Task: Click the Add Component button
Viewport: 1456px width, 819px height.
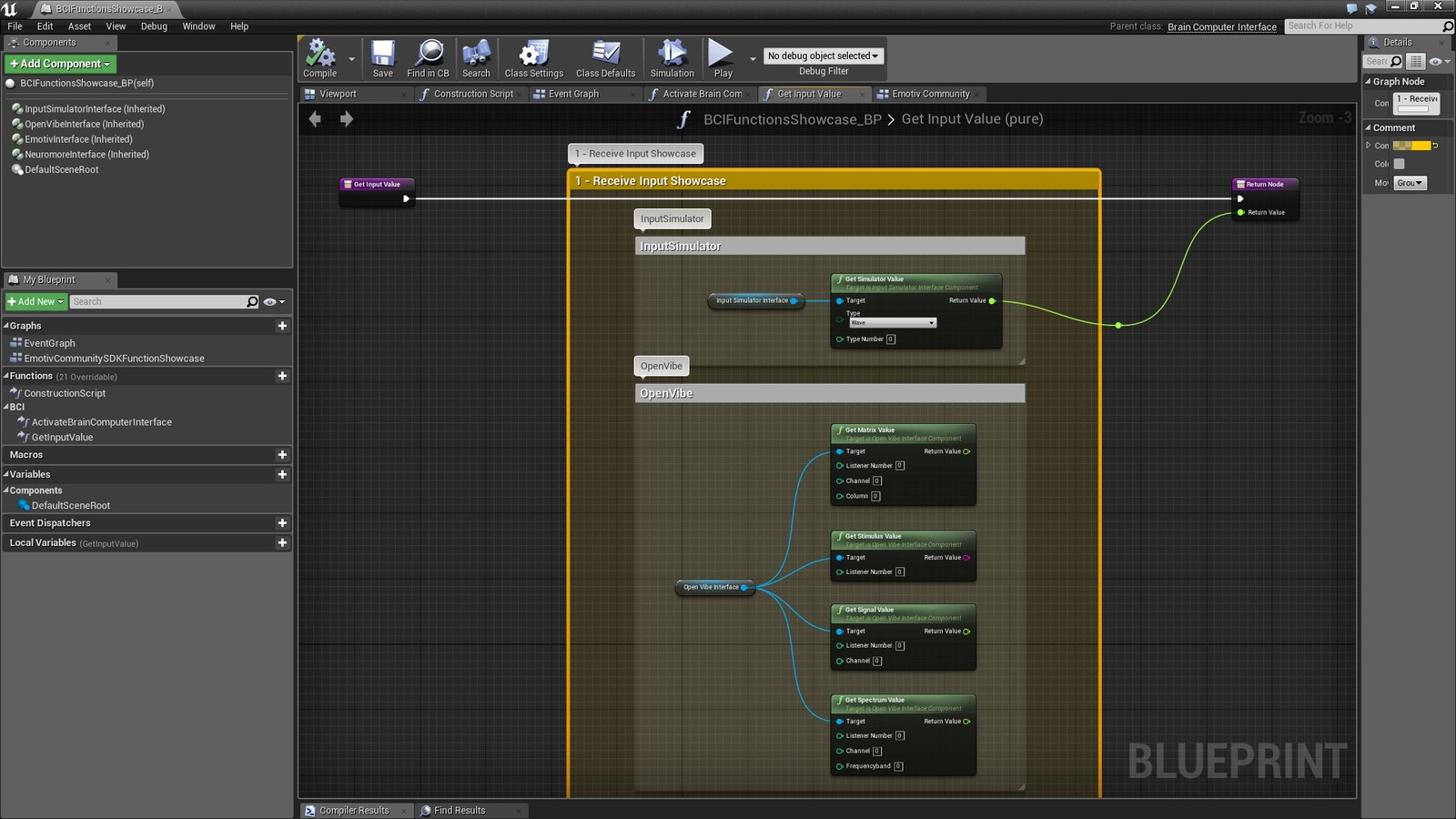Action: [x=60, y=64]
